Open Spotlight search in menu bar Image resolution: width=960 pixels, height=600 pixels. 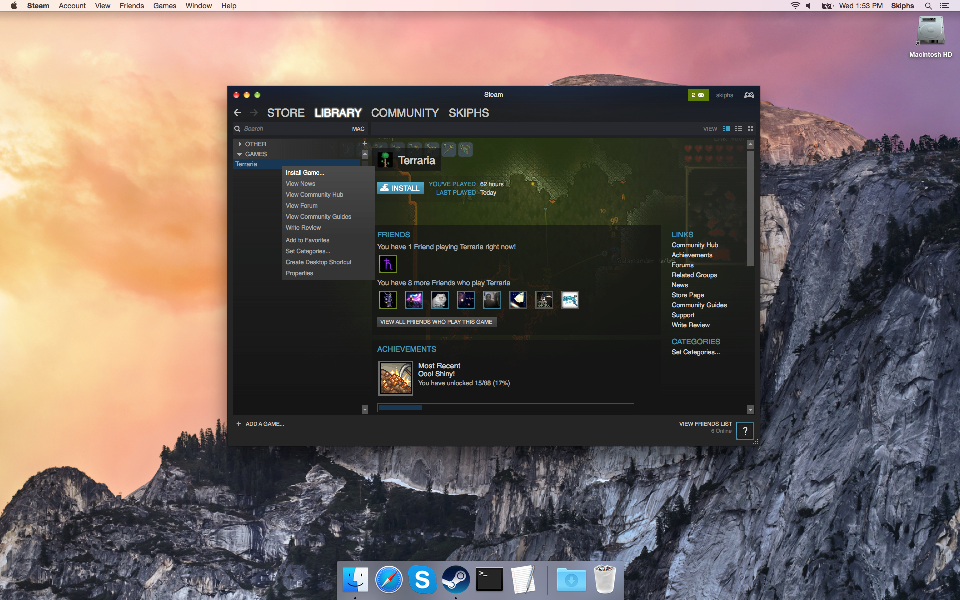pos(928,6)
